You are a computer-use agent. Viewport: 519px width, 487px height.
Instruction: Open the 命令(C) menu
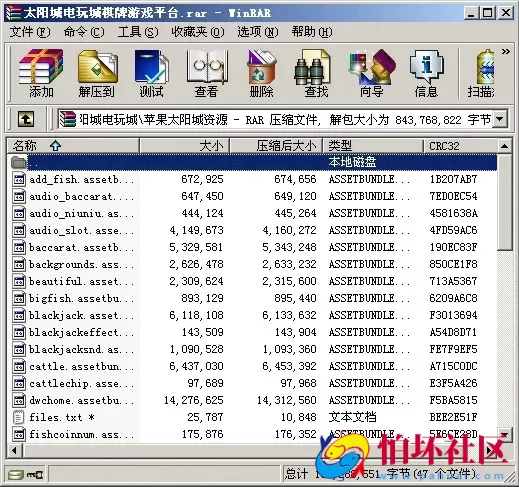pyautogui.click(x=84, y=32)
